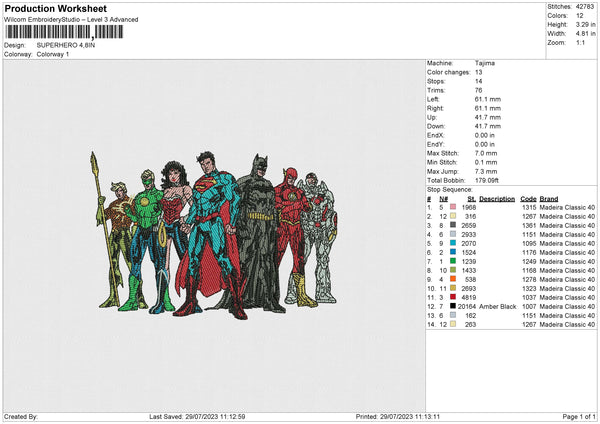Image resolution: width=600 pixels, height=424 pixels.
Task: Click thread code '1361' in stop 3
Action: (x=529, y=225)
